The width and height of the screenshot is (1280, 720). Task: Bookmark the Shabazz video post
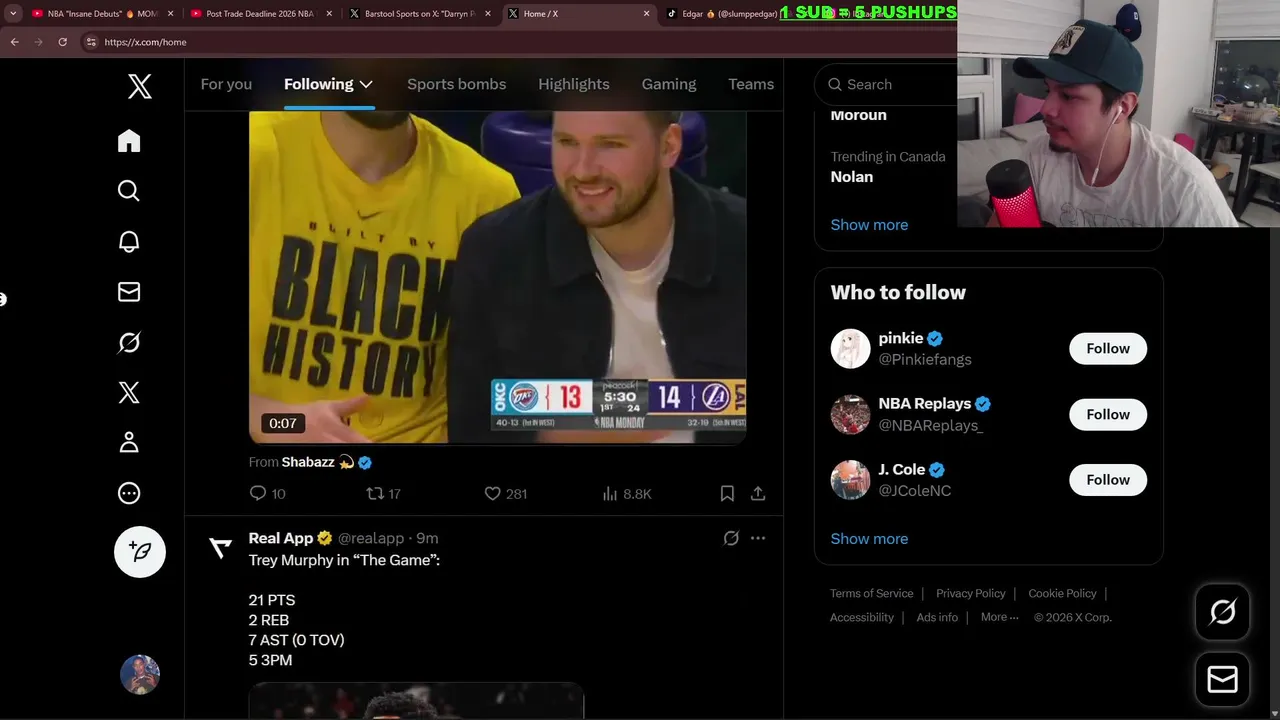point(727,493)
